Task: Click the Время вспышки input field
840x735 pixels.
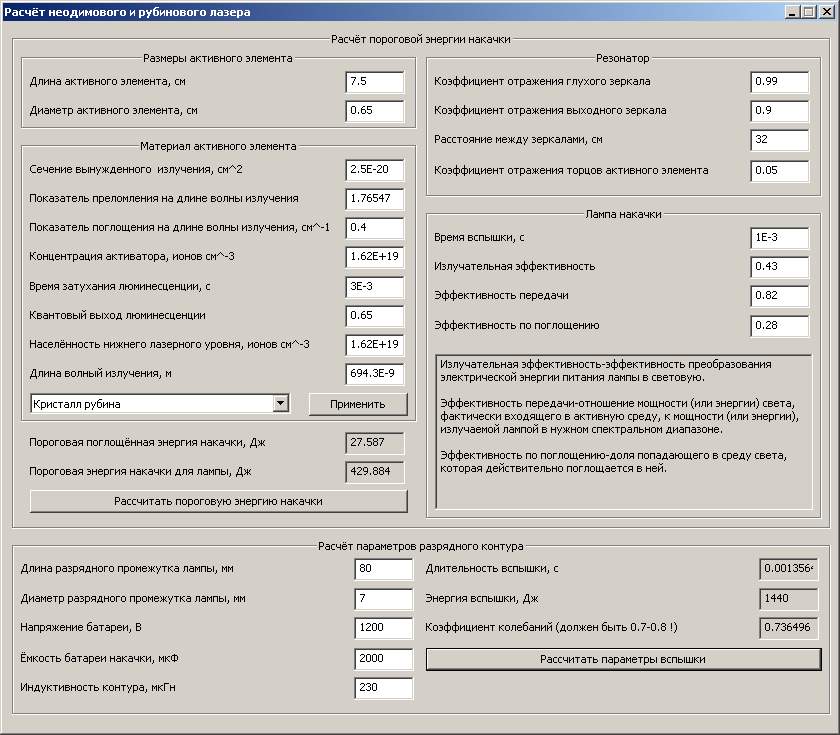Action: pyautogui.click(x=779, y=238)
